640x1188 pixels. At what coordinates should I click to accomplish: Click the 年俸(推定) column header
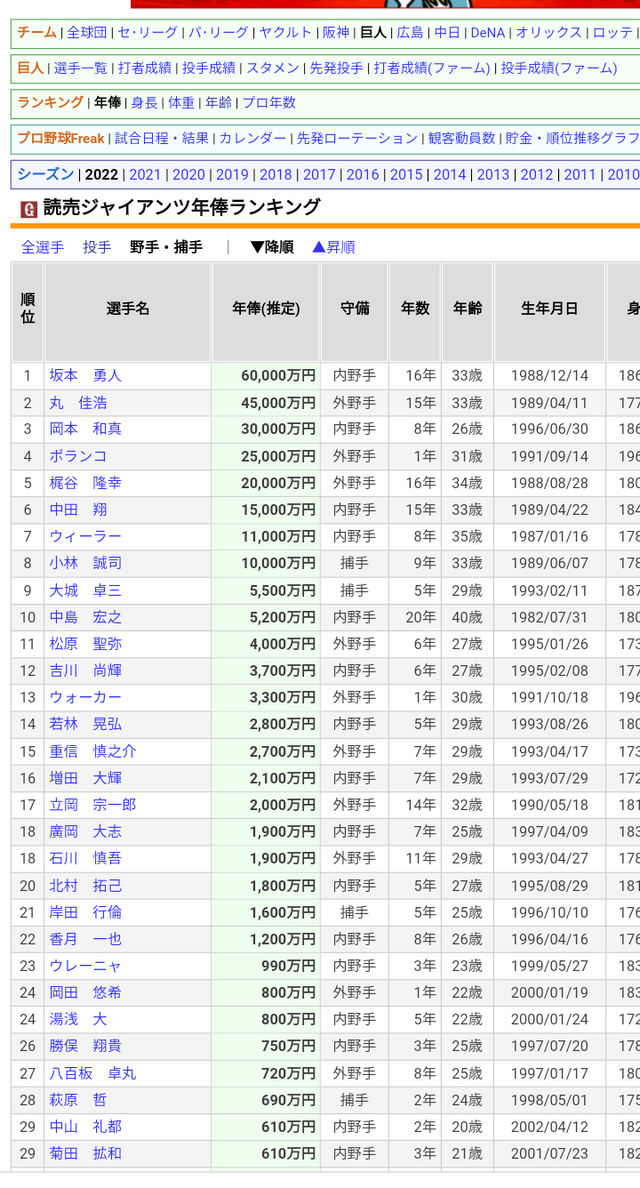(x=266, y=312)
